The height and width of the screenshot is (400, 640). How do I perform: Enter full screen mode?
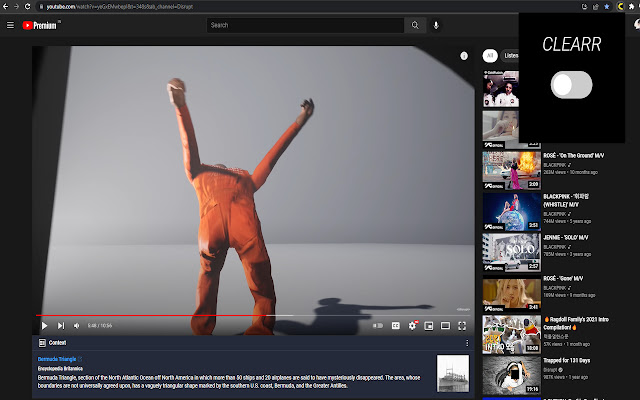[x=462, y=325]
